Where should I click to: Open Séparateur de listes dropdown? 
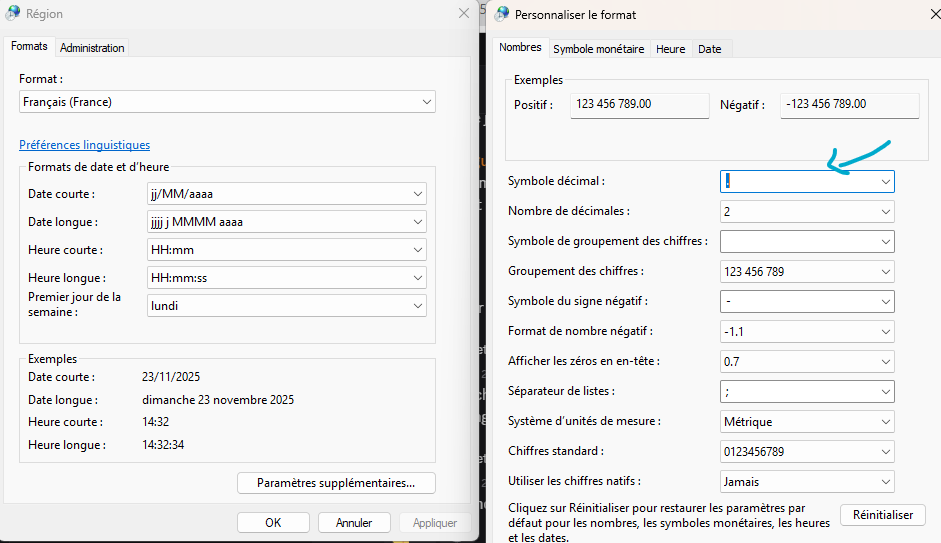coord(807,392)
